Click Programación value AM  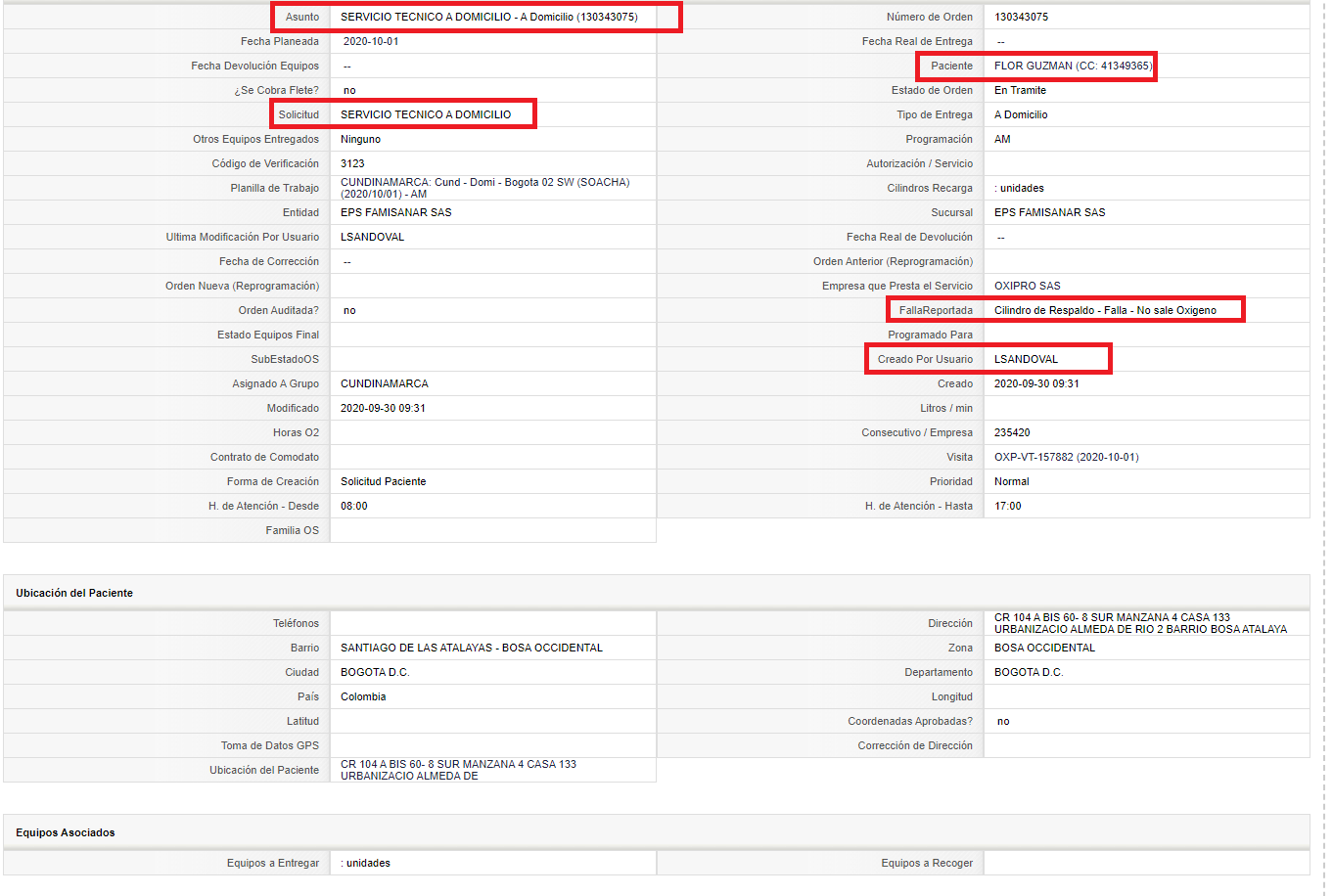[x=1002, y=139]
